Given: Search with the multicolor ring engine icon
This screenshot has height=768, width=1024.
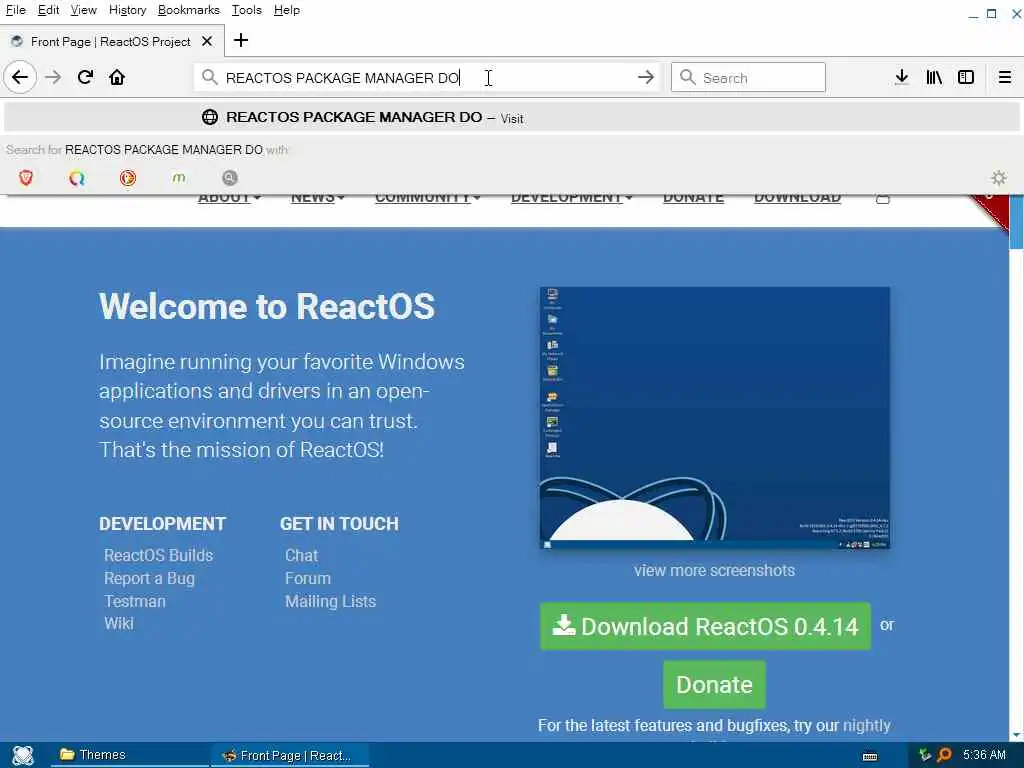Looking at the screenshot, I should point(77,178).
